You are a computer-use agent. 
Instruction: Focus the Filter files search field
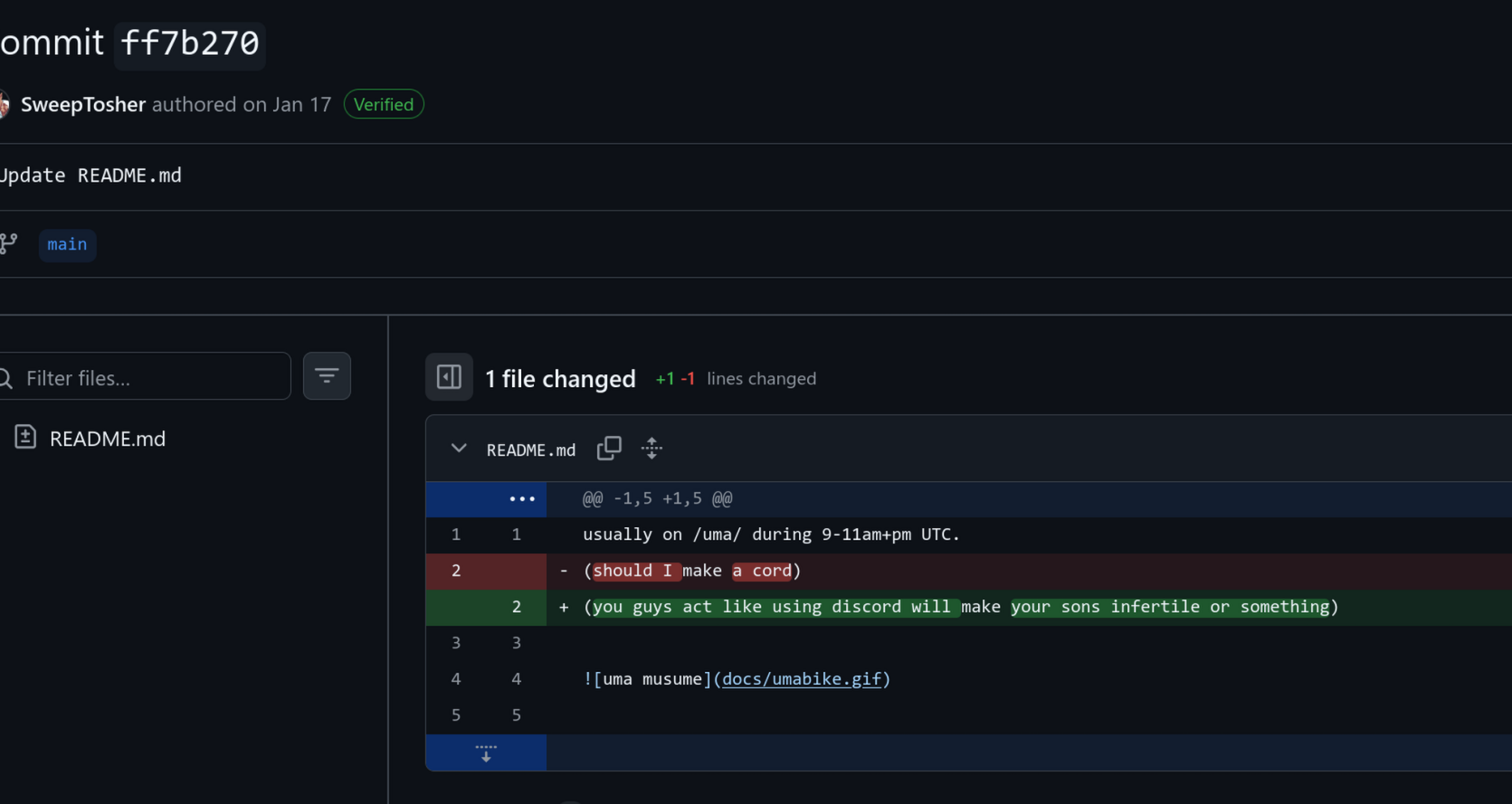tap(145, 377)
